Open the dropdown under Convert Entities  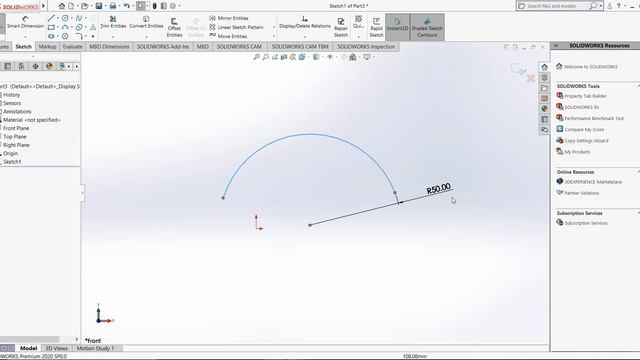point(146,37)
